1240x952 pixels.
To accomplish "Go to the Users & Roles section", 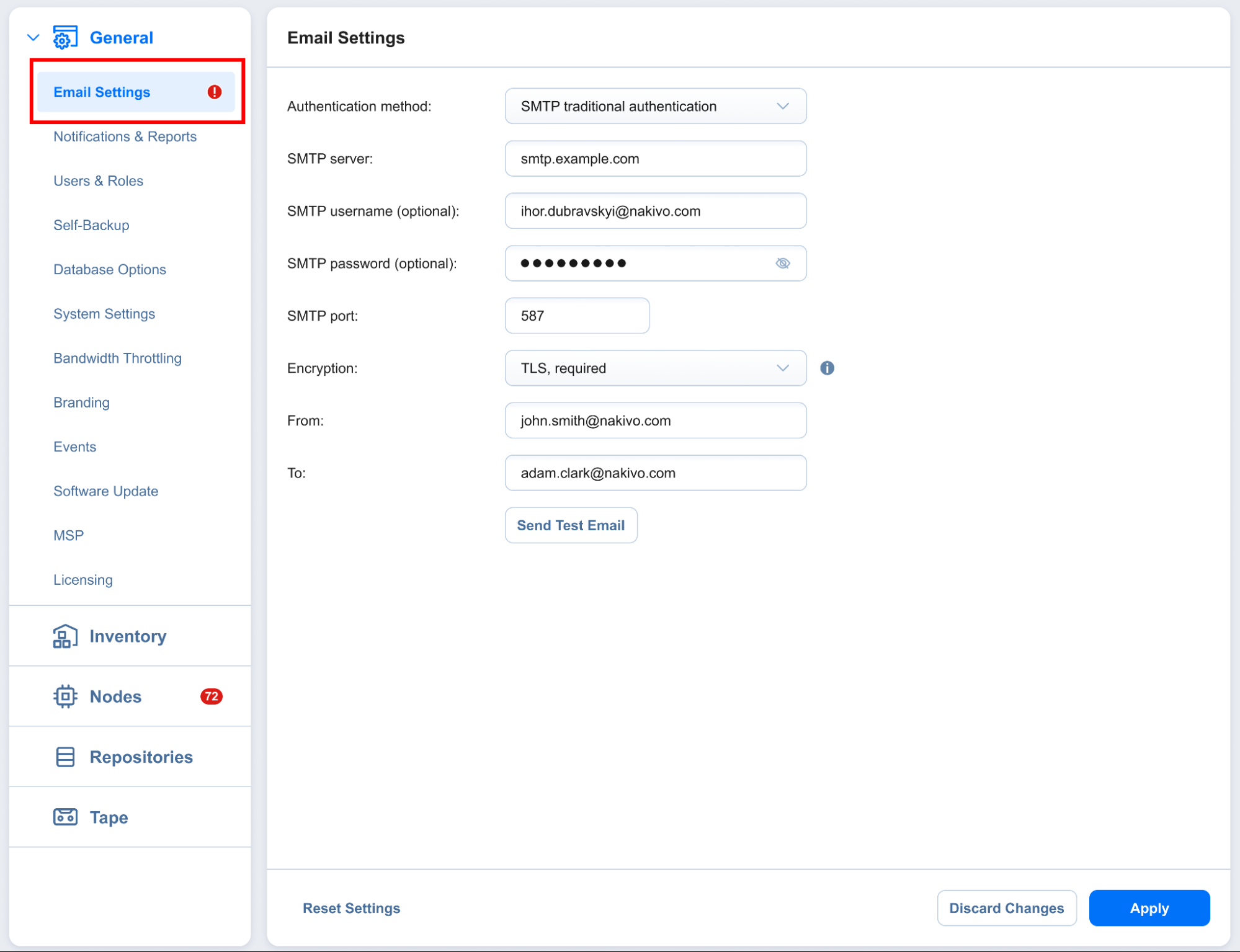I will 98,181.
